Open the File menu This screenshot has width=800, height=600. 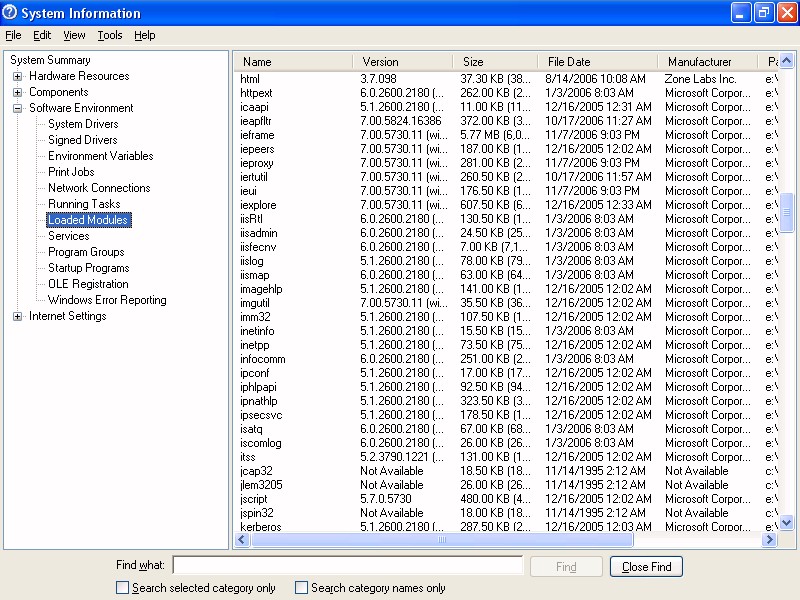coord(13,35)
